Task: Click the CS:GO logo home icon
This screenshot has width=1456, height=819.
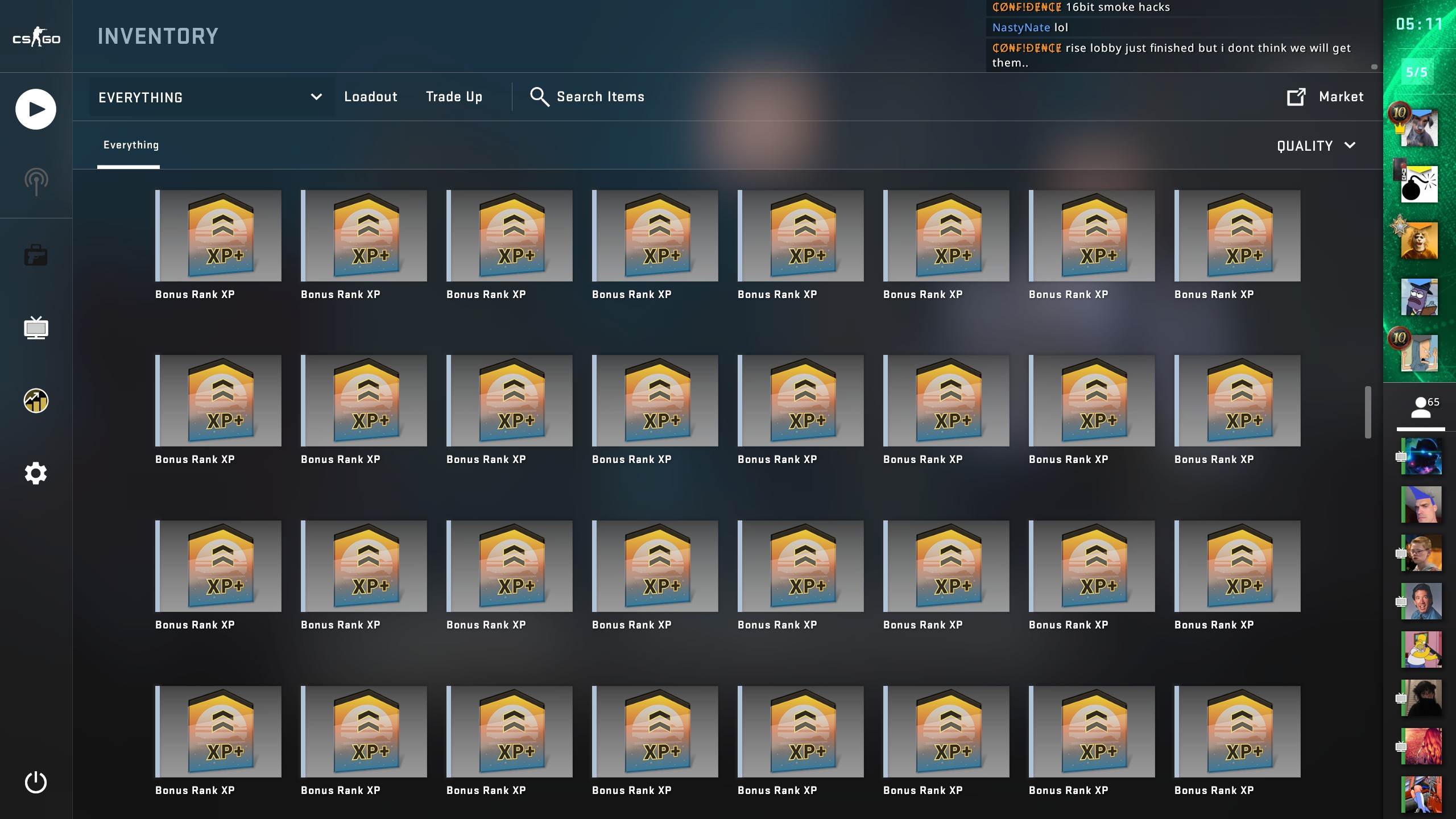Action: coord(36,37)
